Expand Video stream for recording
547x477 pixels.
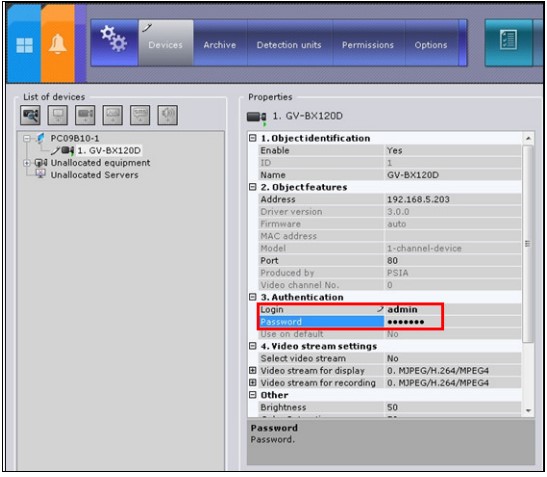click(x=253, y=382)
